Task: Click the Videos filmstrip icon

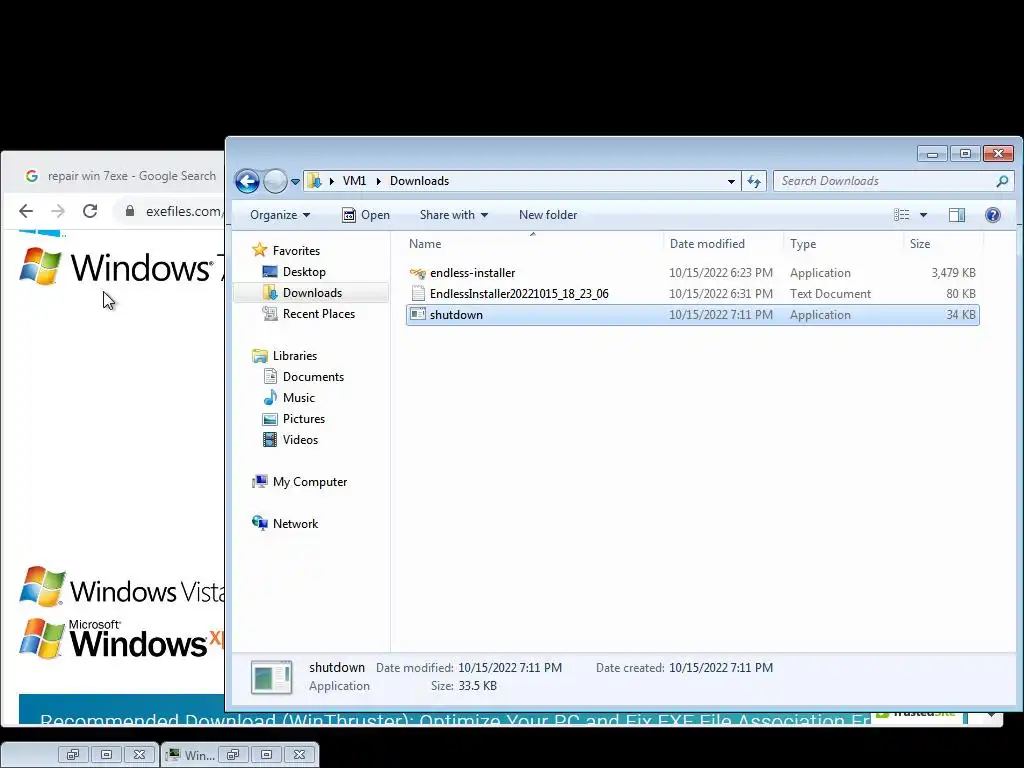Action: pos(270,440)
